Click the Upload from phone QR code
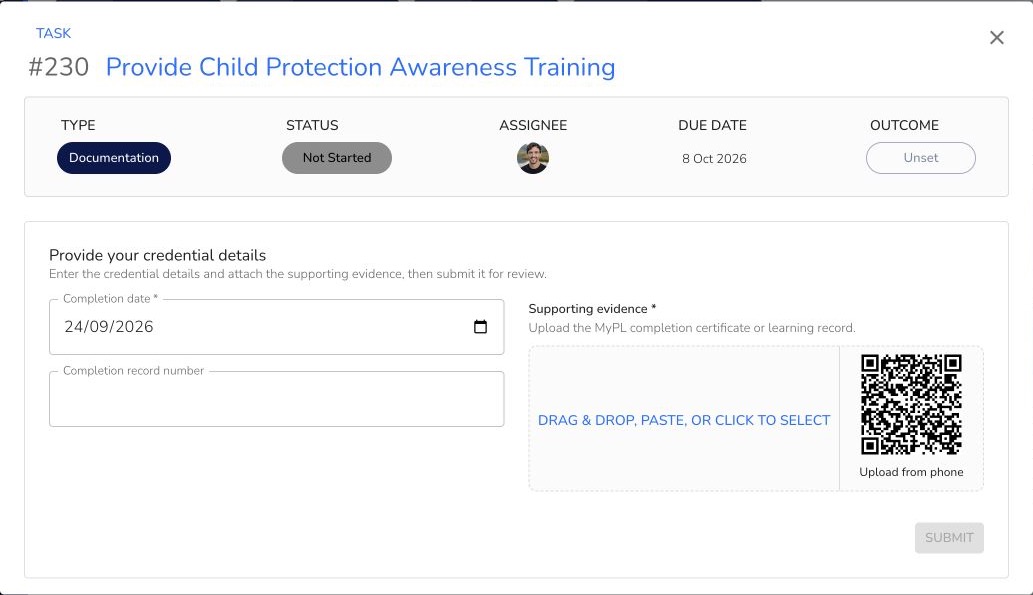1033x595 pixels. coord(911,404)
